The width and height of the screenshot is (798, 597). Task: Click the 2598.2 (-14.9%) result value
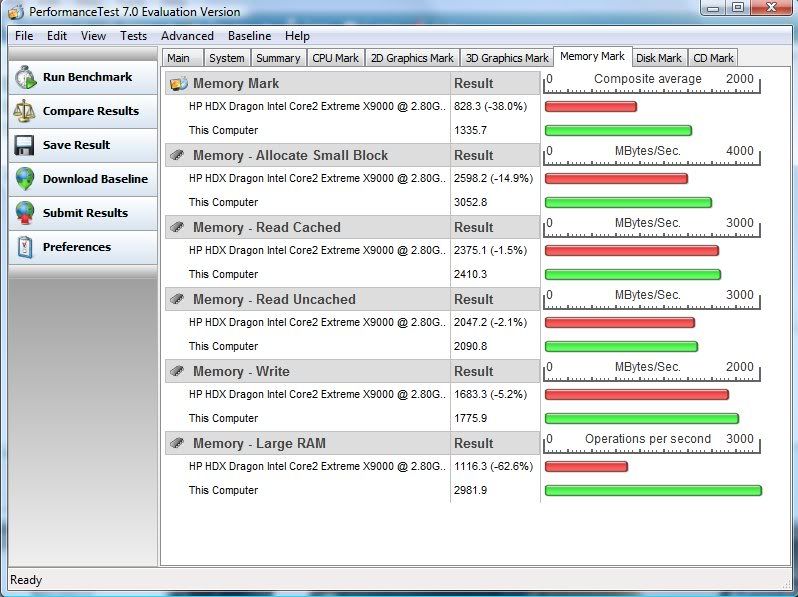pyautogui.click(x=494, y=178)
